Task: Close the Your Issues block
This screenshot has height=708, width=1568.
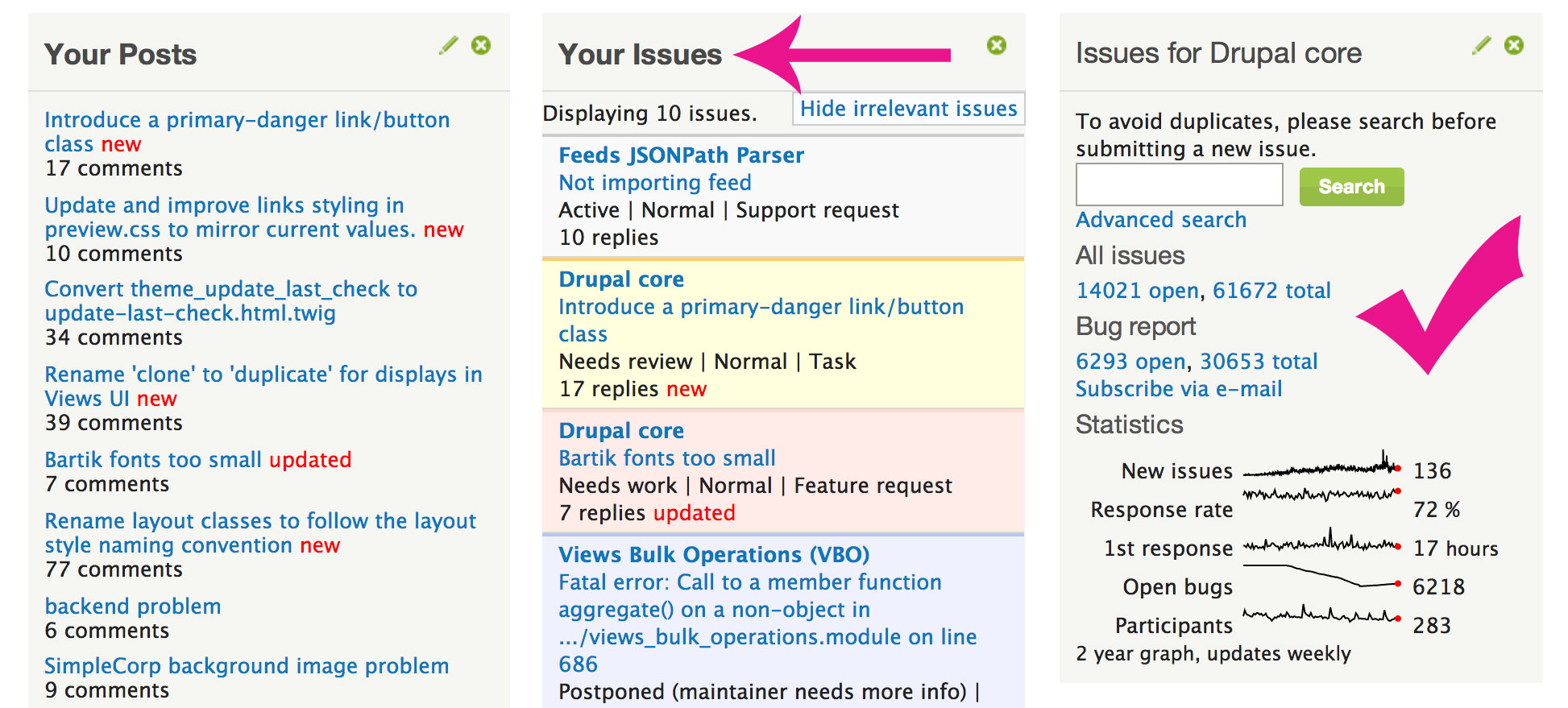Action: coord(997,45)
